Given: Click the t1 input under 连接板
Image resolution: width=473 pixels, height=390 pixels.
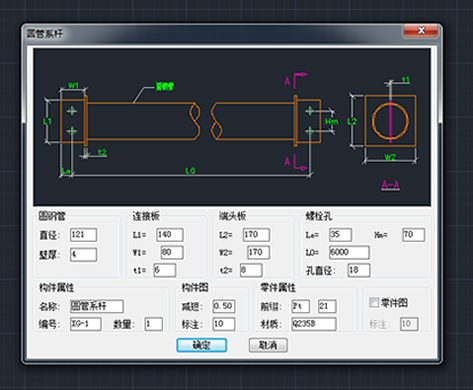Looking at the screenshot, I should click(165, 270).
